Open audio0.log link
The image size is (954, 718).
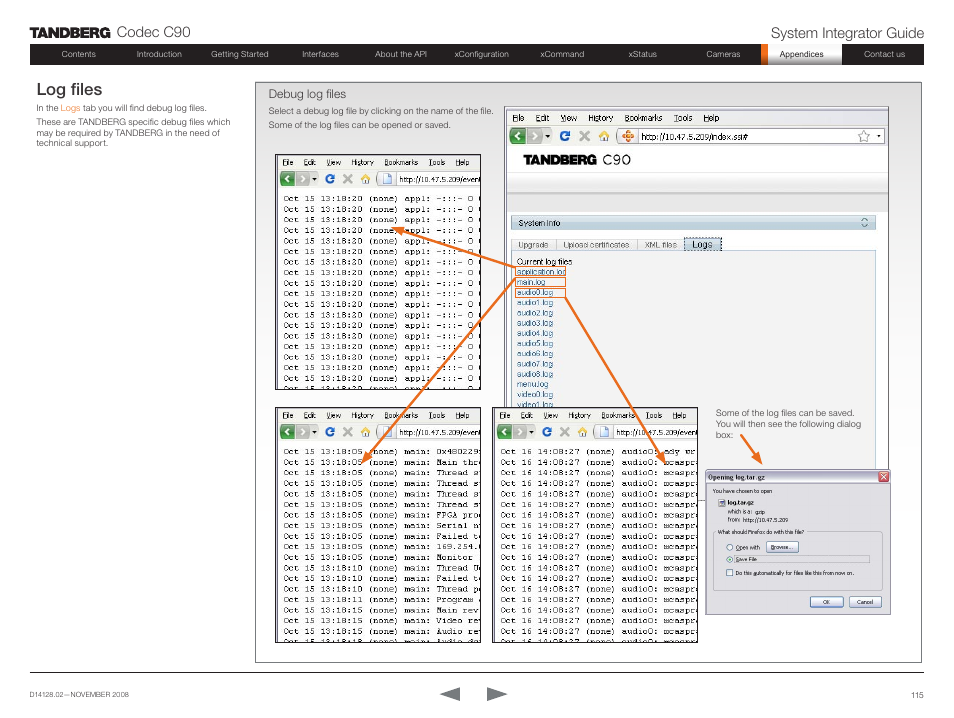click(x=535, y=293)
